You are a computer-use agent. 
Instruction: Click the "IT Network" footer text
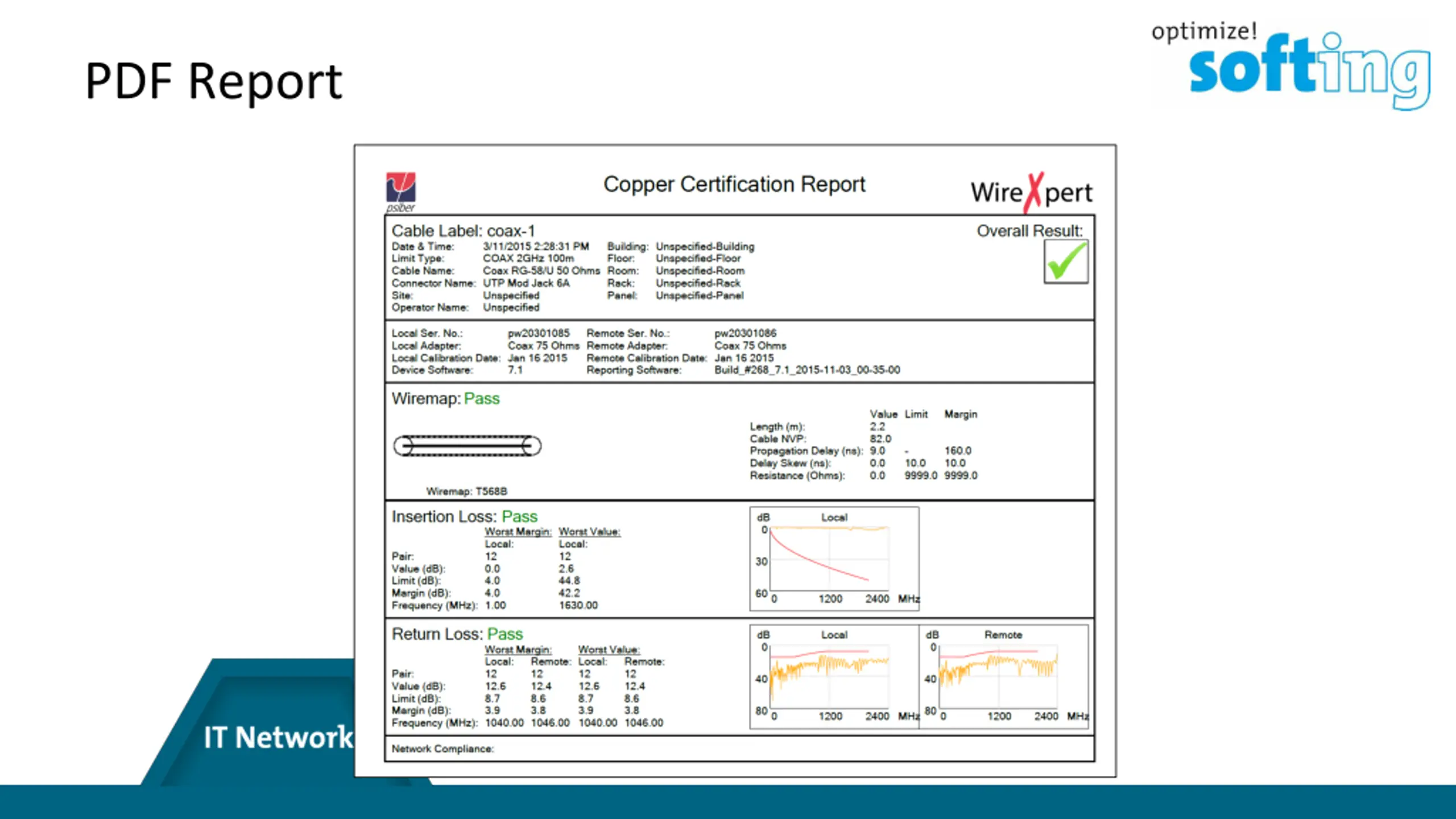pyautogui.click(x=279, y=737)
